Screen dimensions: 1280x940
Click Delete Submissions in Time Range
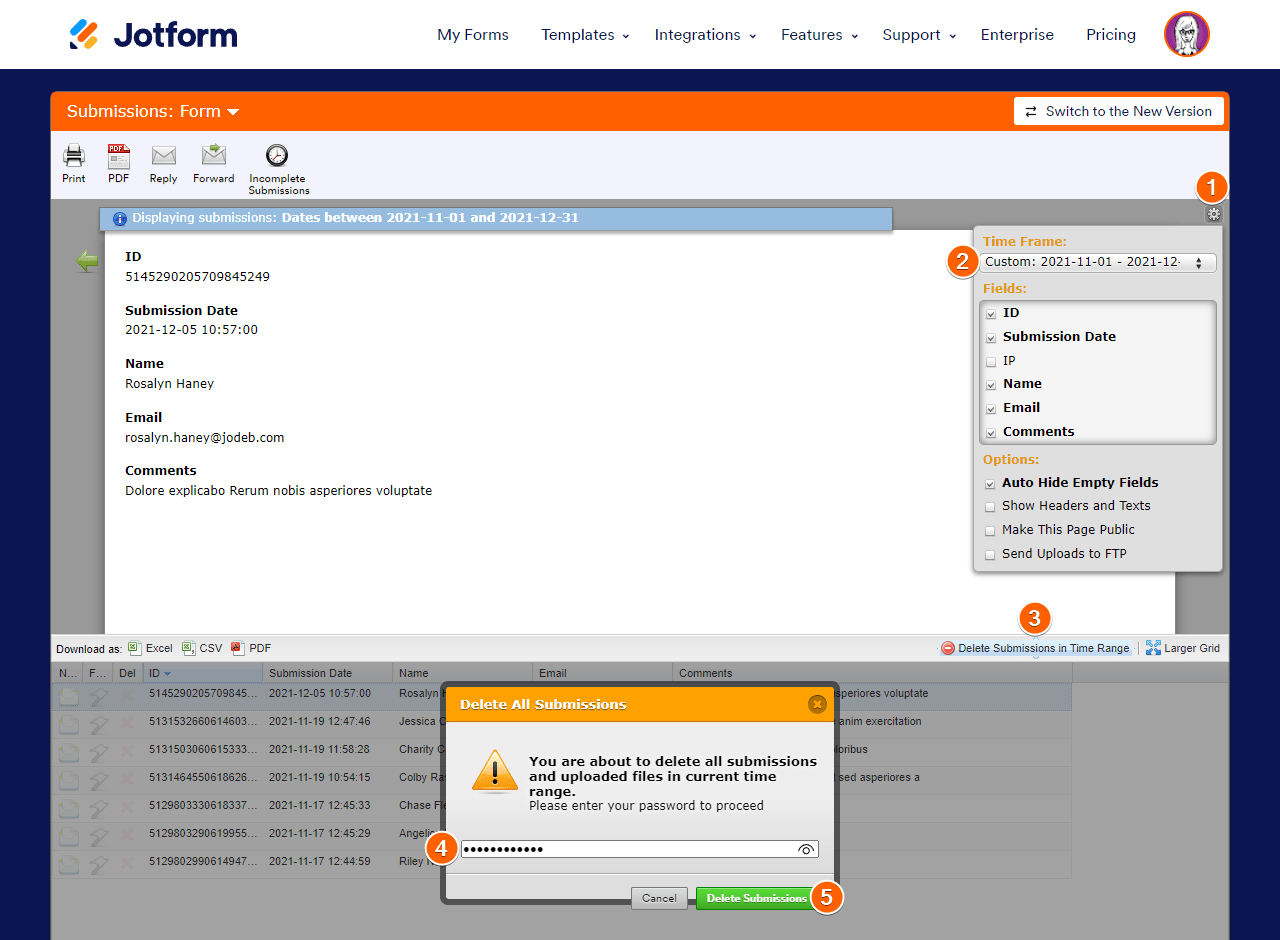point(1035,648)
